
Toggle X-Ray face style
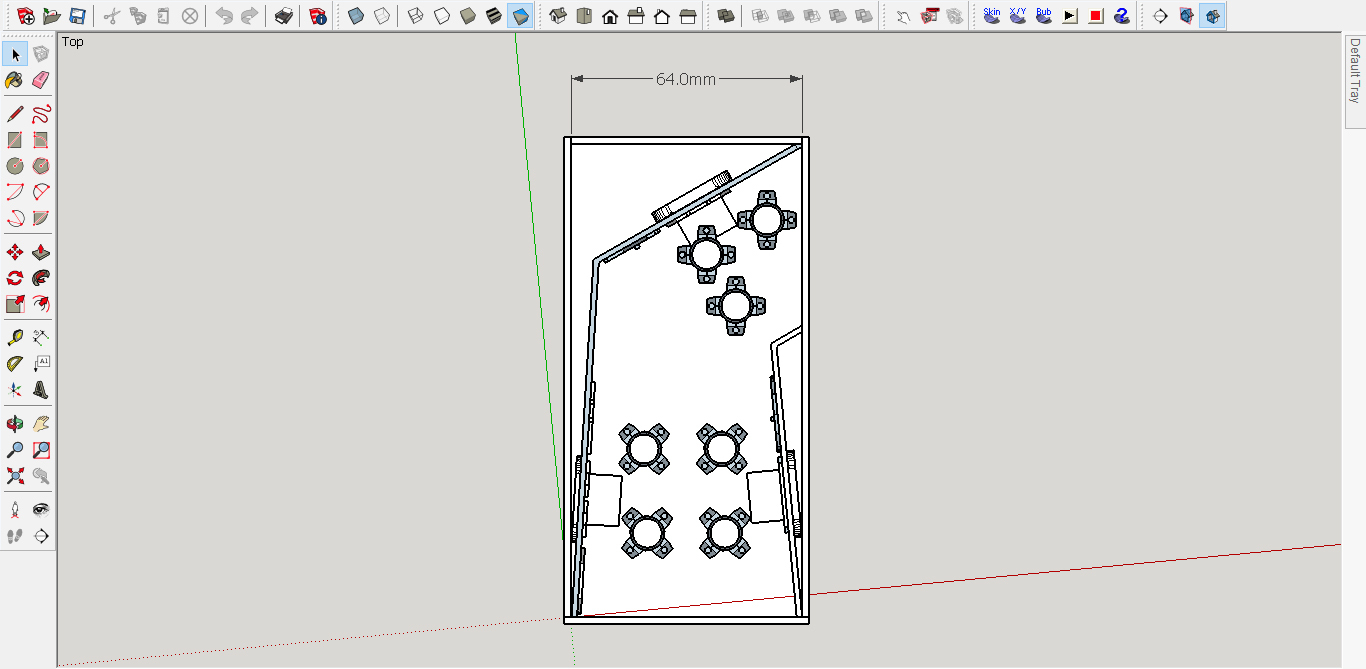click(x=356, y=16)
